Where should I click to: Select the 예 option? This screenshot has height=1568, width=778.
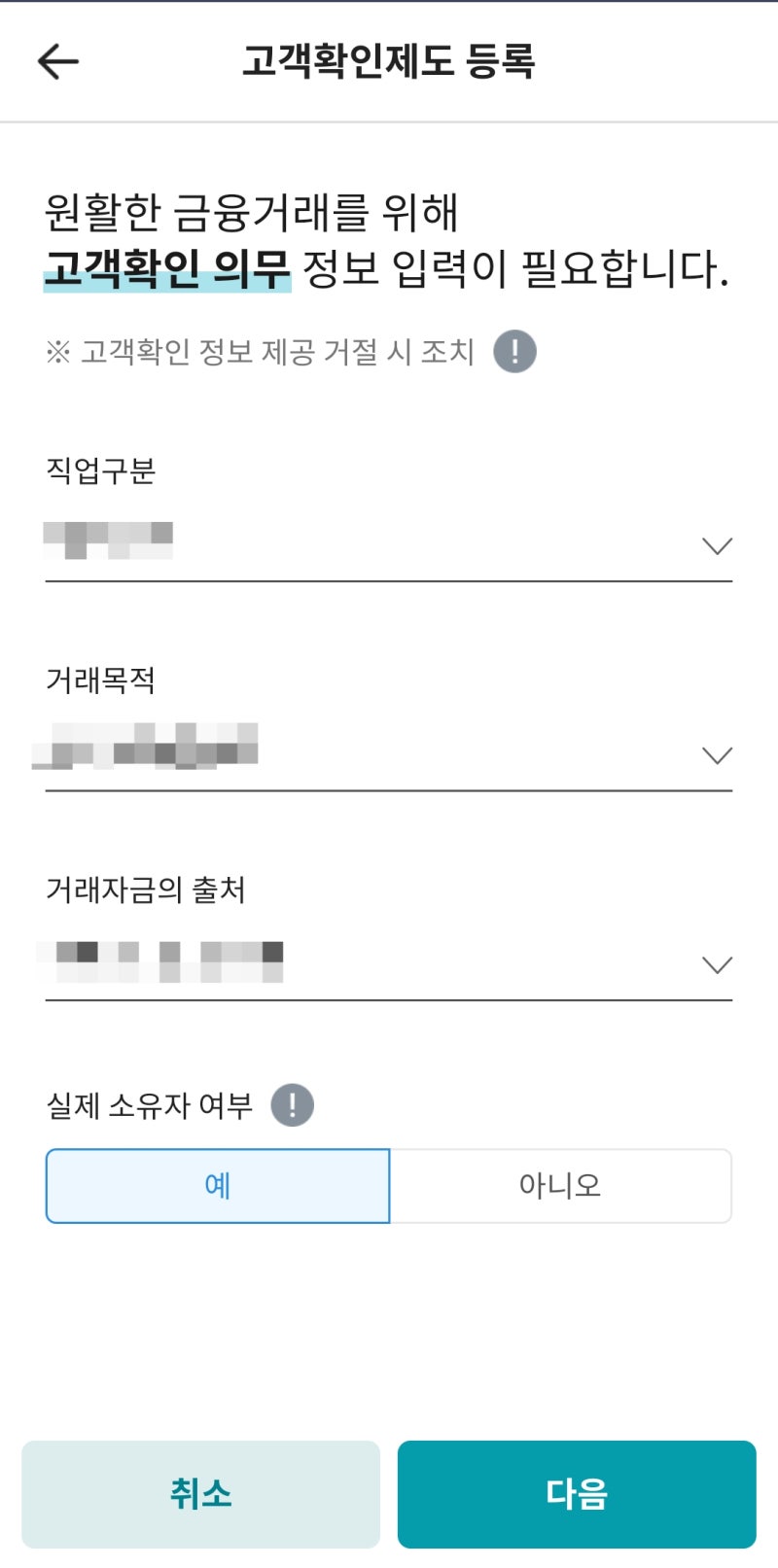click(217, 1185)
